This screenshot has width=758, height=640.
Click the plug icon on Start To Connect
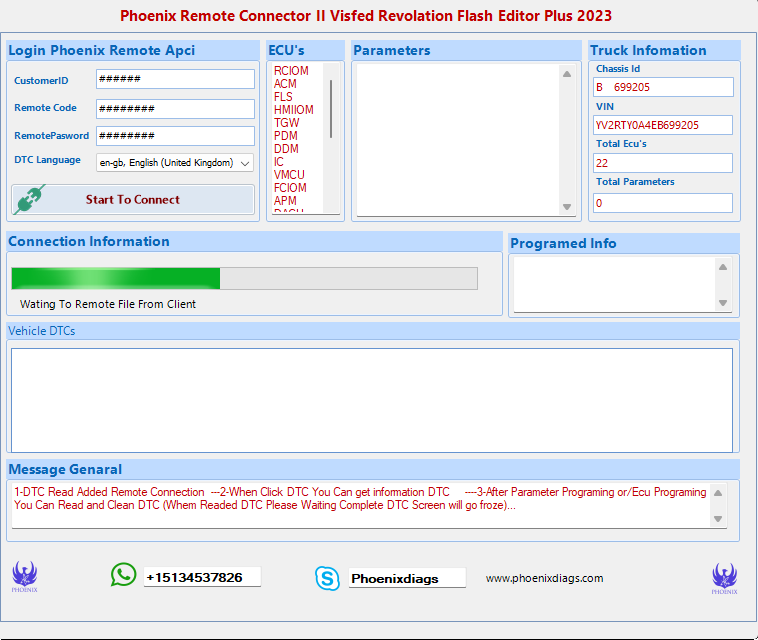(30, 199)
